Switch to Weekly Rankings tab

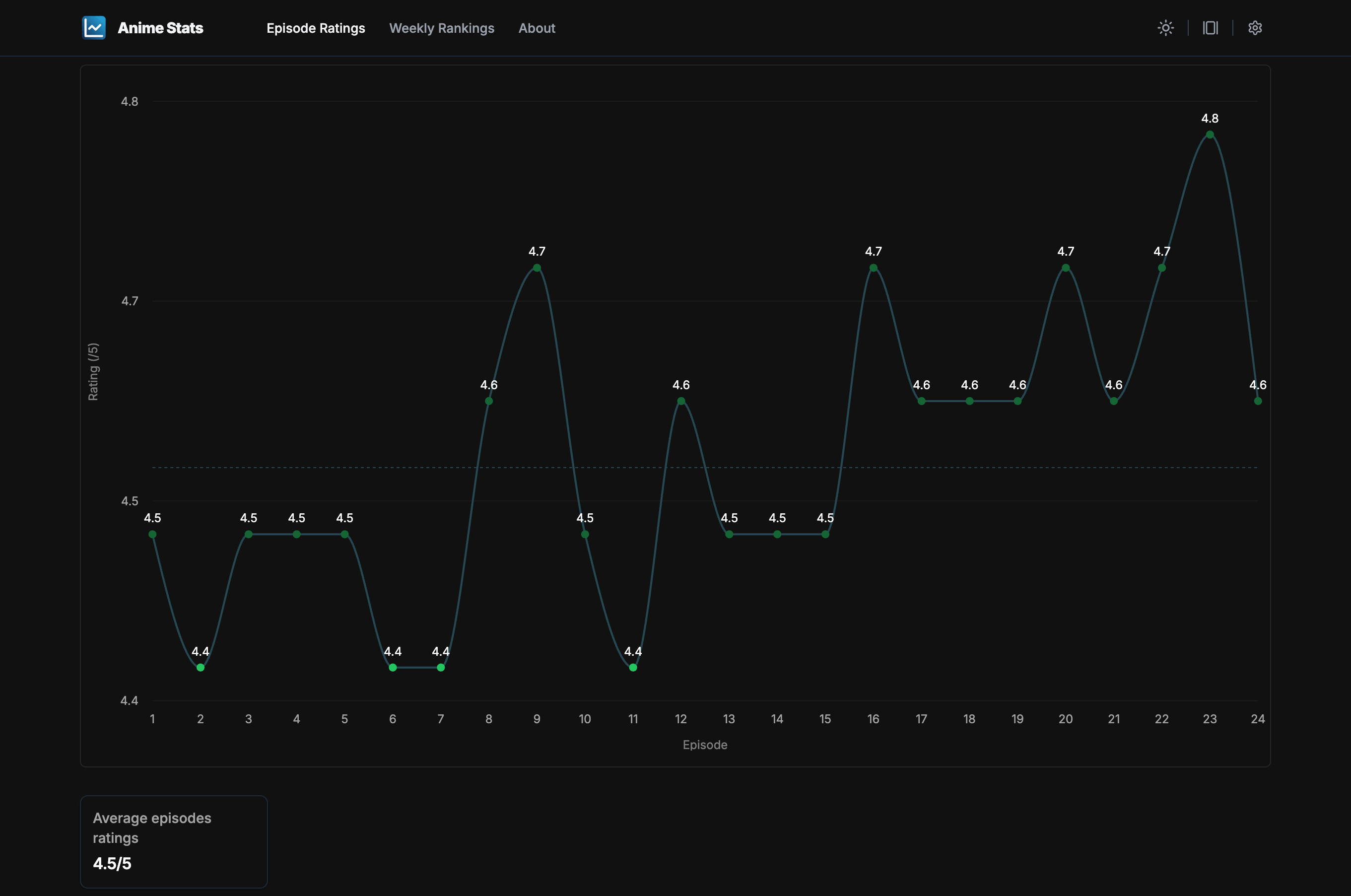[x=442, y=28]
